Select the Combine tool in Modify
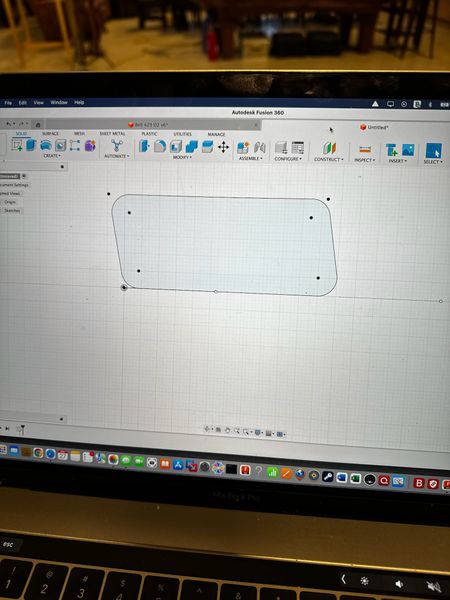This screenshot has width=450, height=600. 192,147
